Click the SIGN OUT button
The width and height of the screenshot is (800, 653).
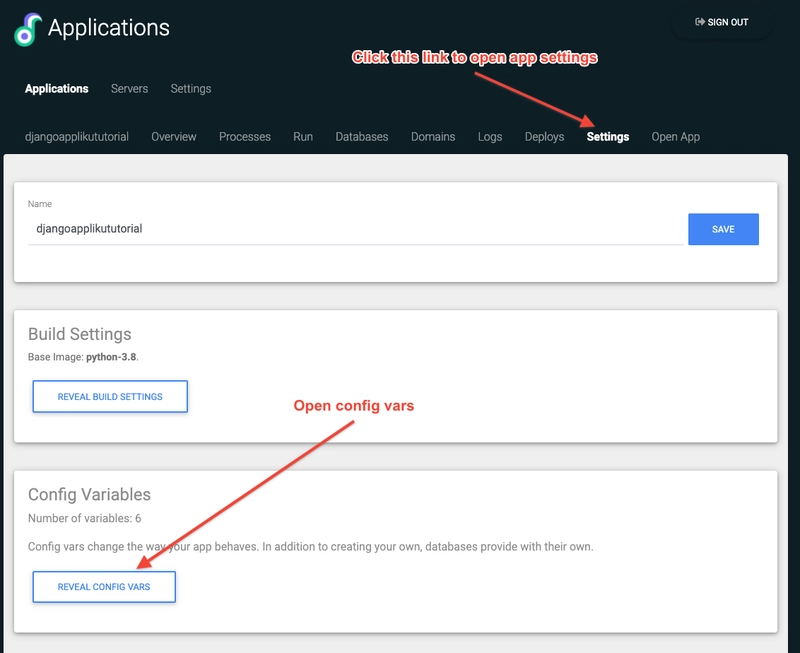click(722, 22)
